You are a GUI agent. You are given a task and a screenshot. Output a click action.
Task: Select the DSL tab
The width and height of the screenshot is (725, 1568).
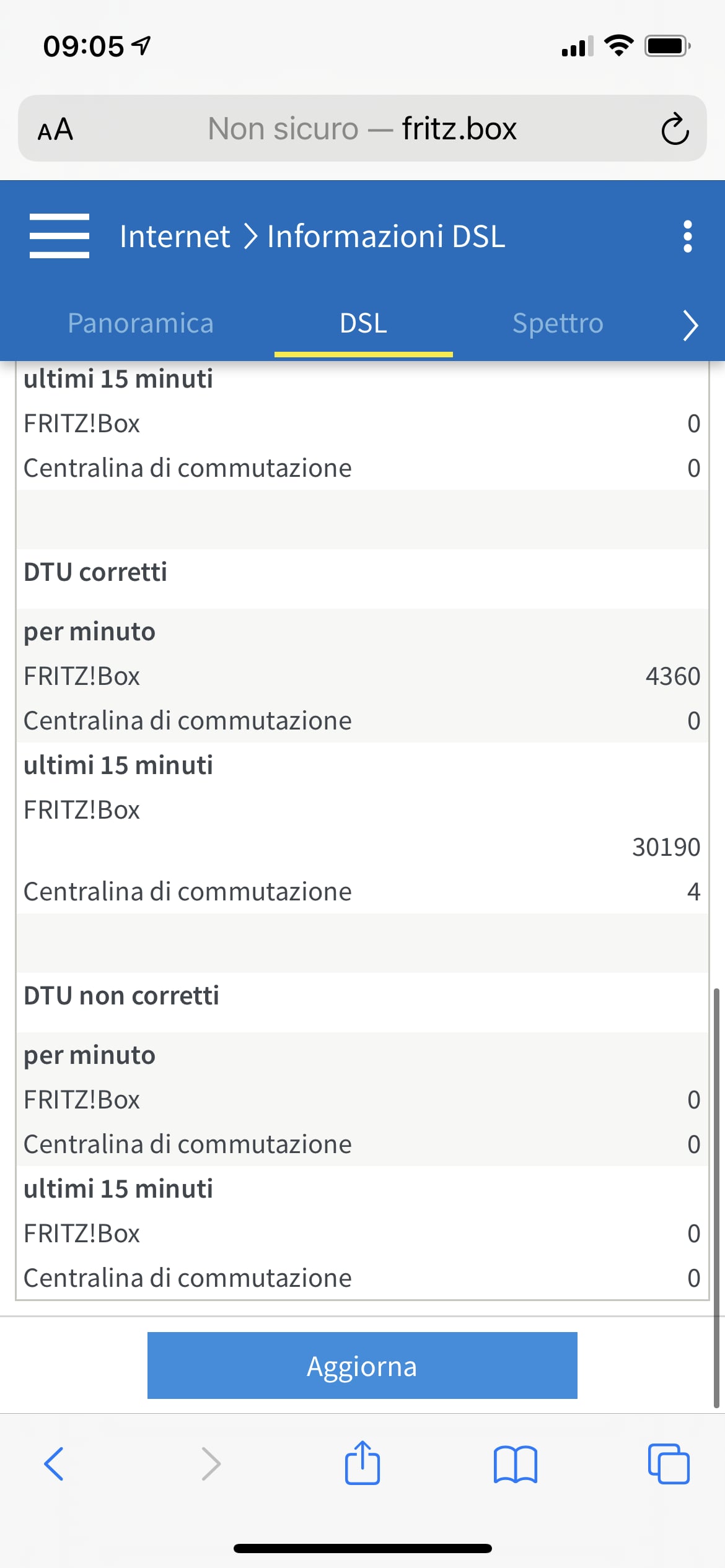(x=364, y=323)
